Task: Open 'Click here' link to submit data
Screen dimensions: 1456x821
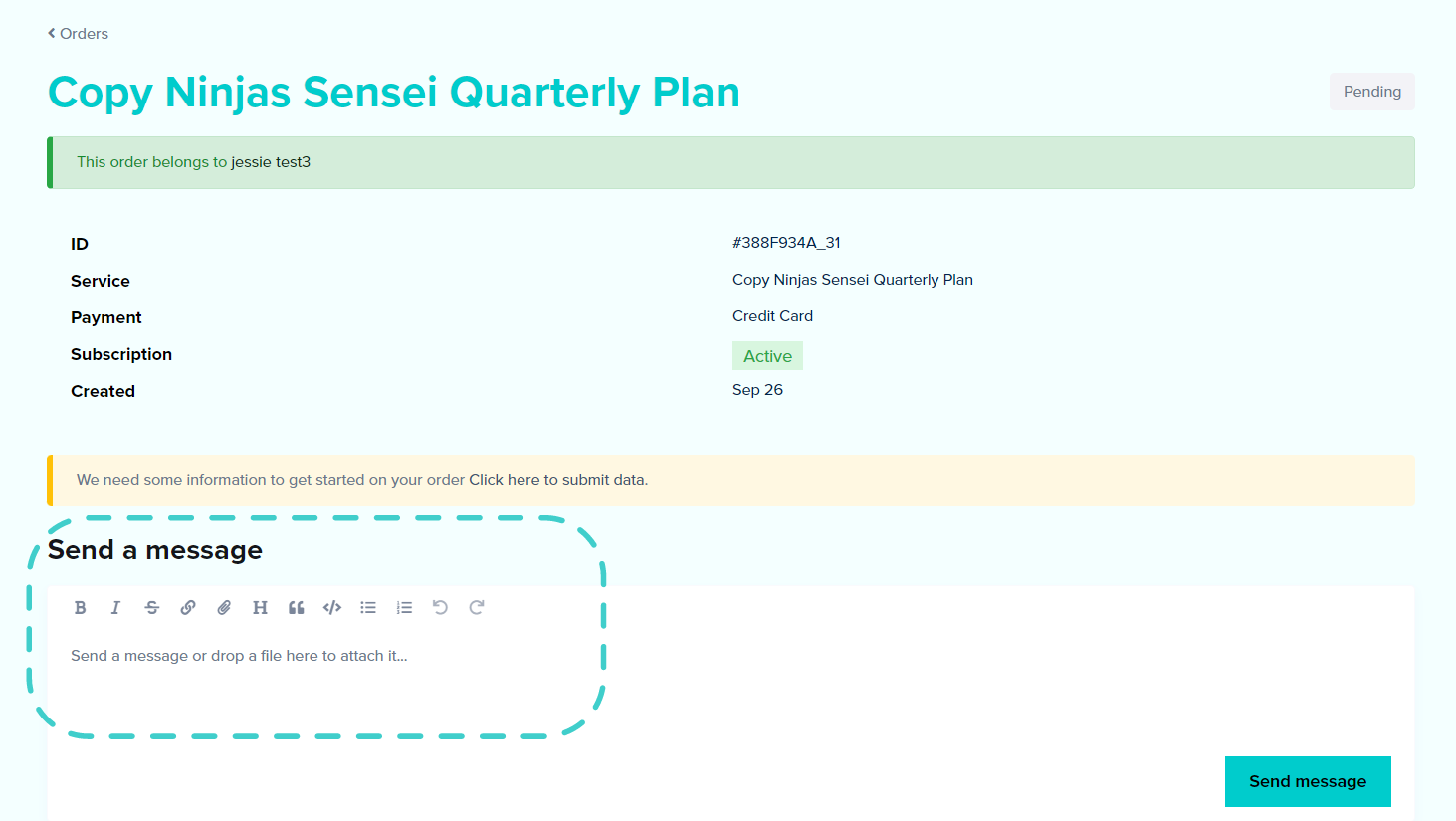Action: [504, 480]
